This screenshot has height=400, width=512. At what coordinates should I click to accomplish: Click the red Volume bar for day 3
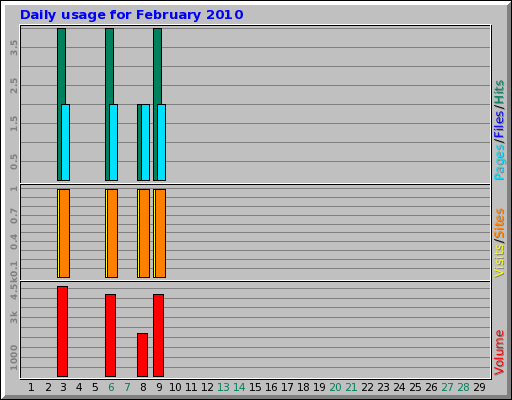tap(62, 331)
